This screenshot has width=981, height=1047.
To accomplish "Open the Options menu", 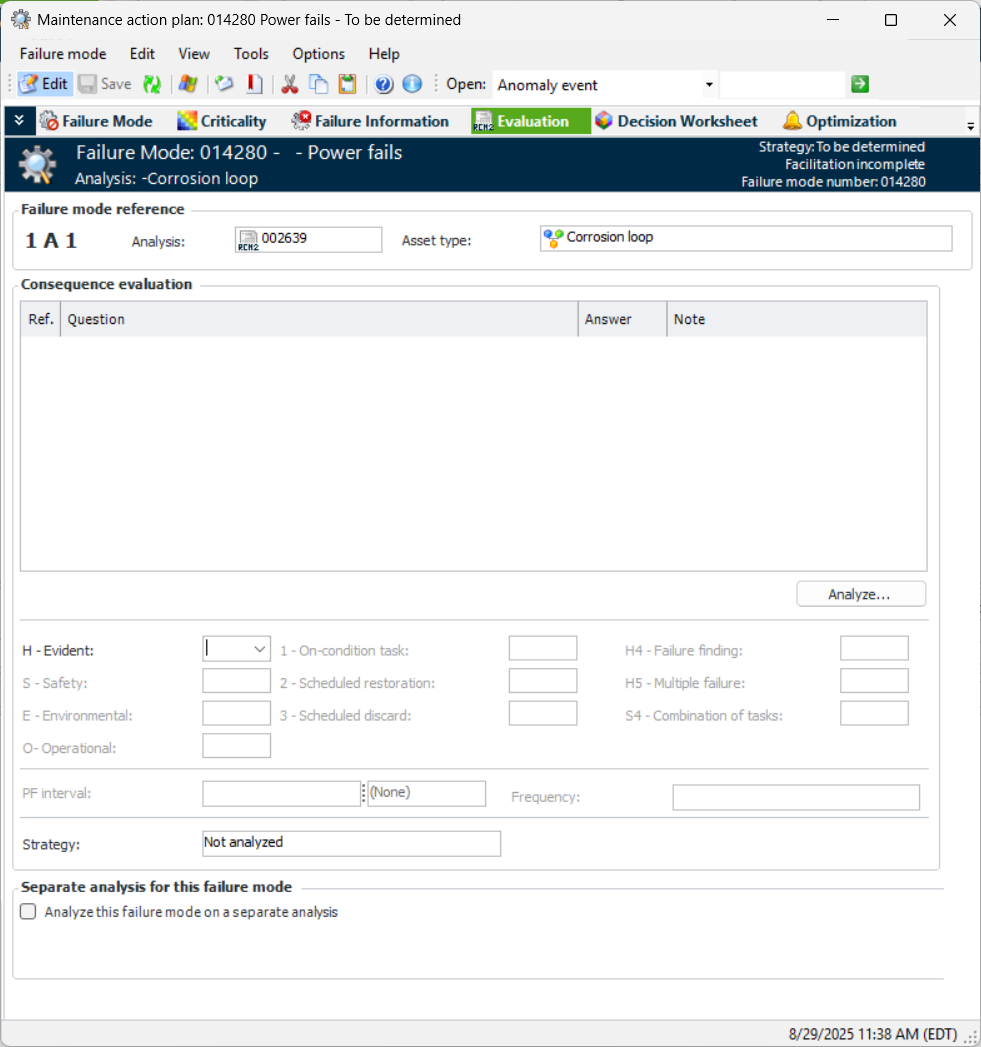I will coord(319,54).
